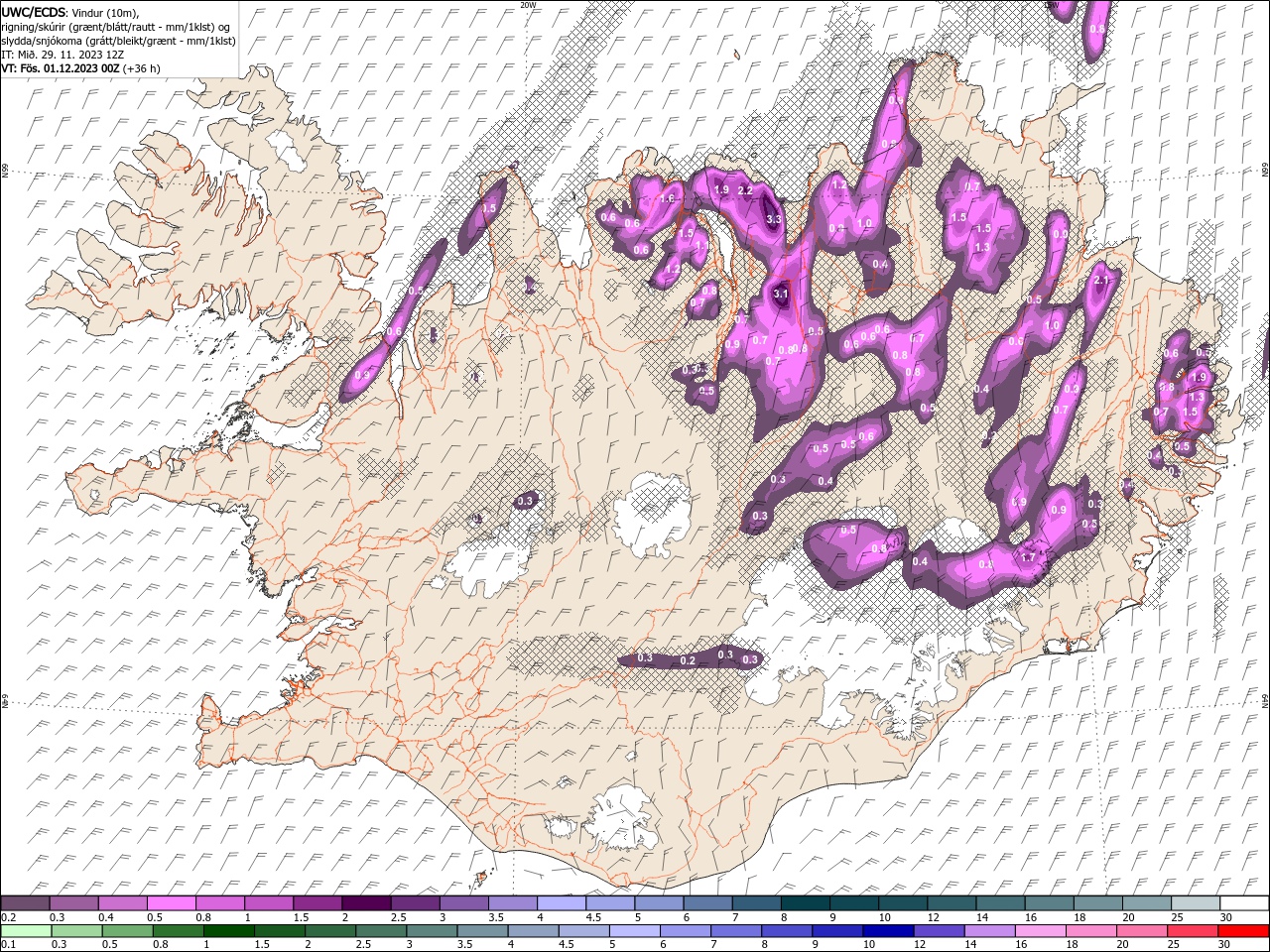Pick bright pink upper swatch between 0.5 and 0.8

coord(171,902)
